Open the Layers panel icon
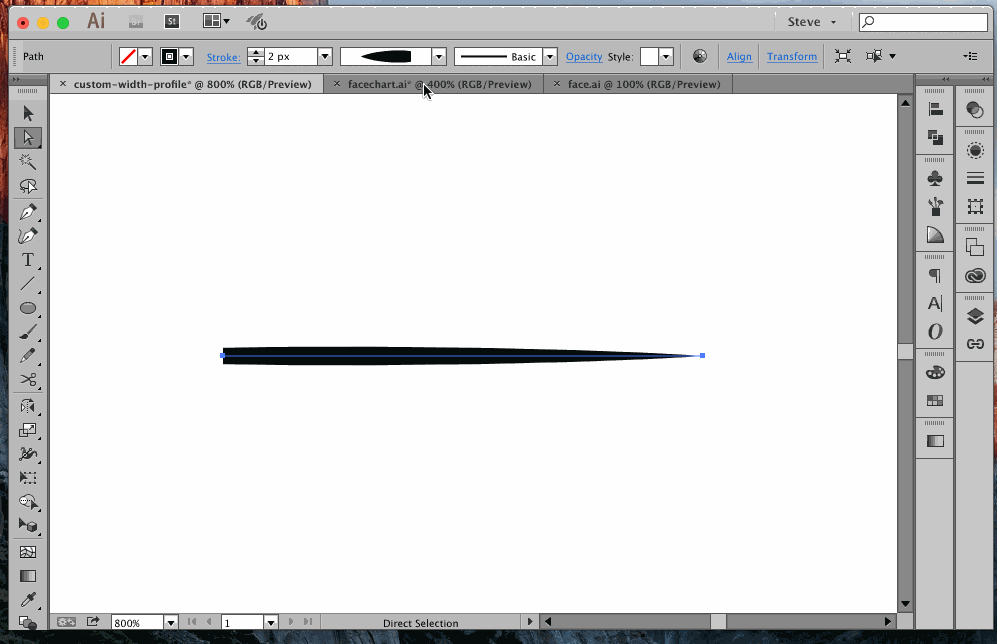The image size is (997, 644). (975, 316)
